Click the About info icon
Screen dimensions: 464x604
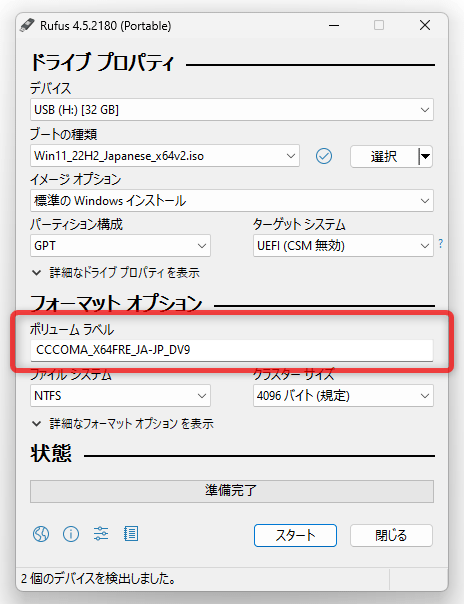71,534
